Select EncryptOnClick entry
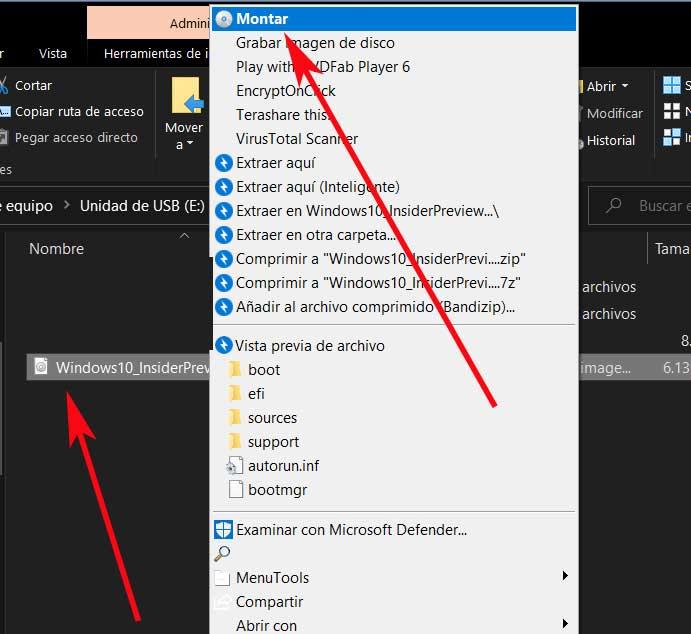This screenshot has width=691, height=634. point(394,91)
